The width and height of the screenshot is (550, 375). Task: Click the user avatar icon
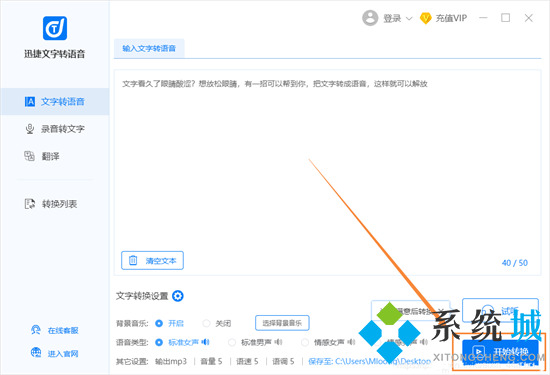(370, 18)
